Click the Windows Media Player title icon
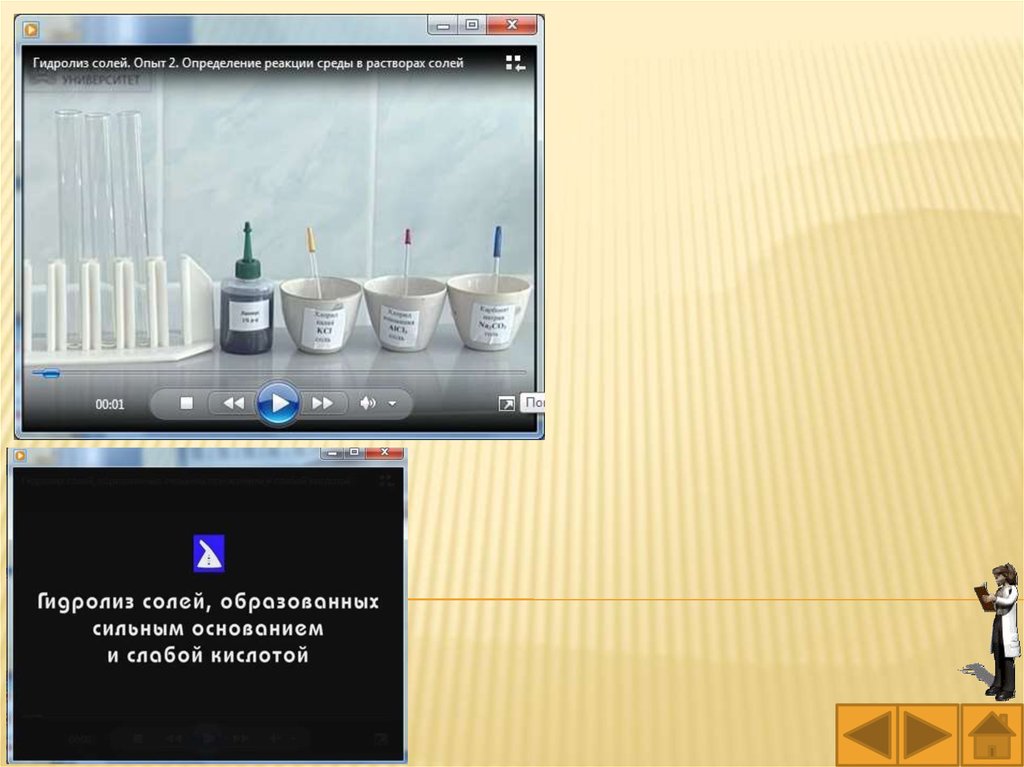Screen dimensions: 1024x767 click(31, 29)
